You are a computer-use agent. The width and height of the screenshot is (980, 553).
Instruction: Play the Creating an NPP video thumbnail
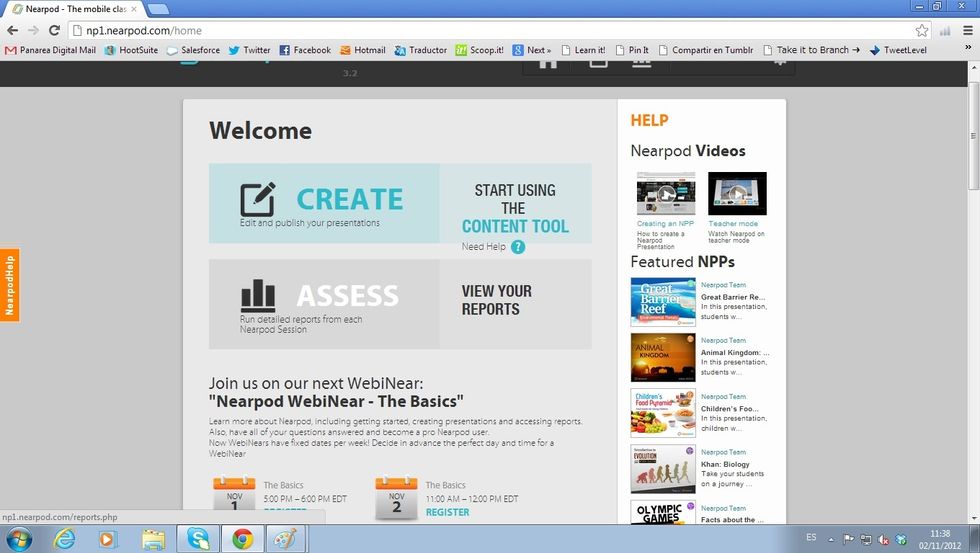[x=666, y=194]
